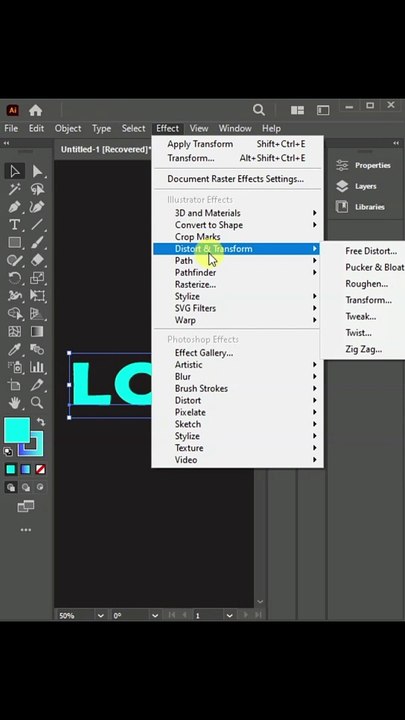The image size is (405, 720).
Task: Select the Shape Builder tool
Action: tap(15, 313)
